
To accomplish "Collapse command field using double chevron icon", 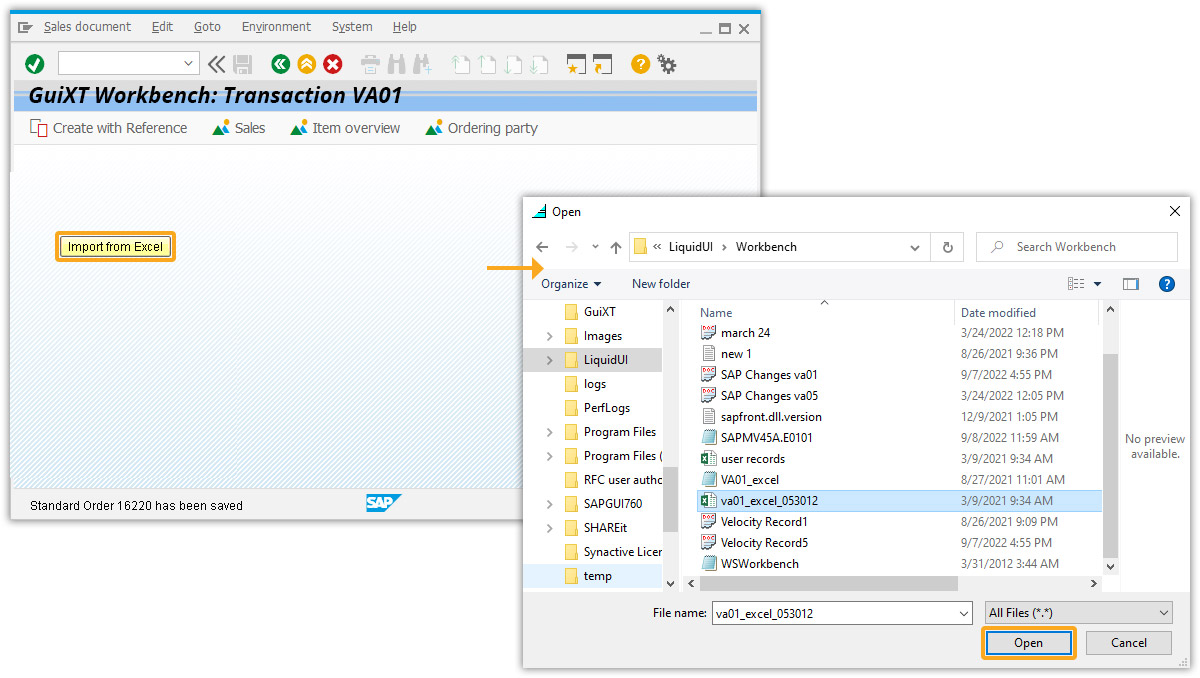I will 217,64.
